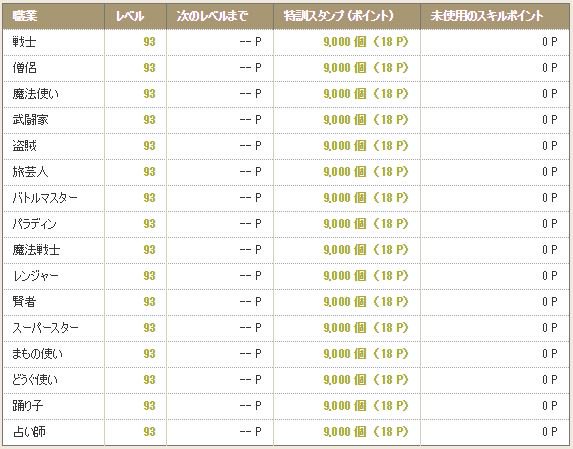Viewport: 573px width, 449px height.
Task: Click the level 93 value for 踊り子
Action: [149, 406]
